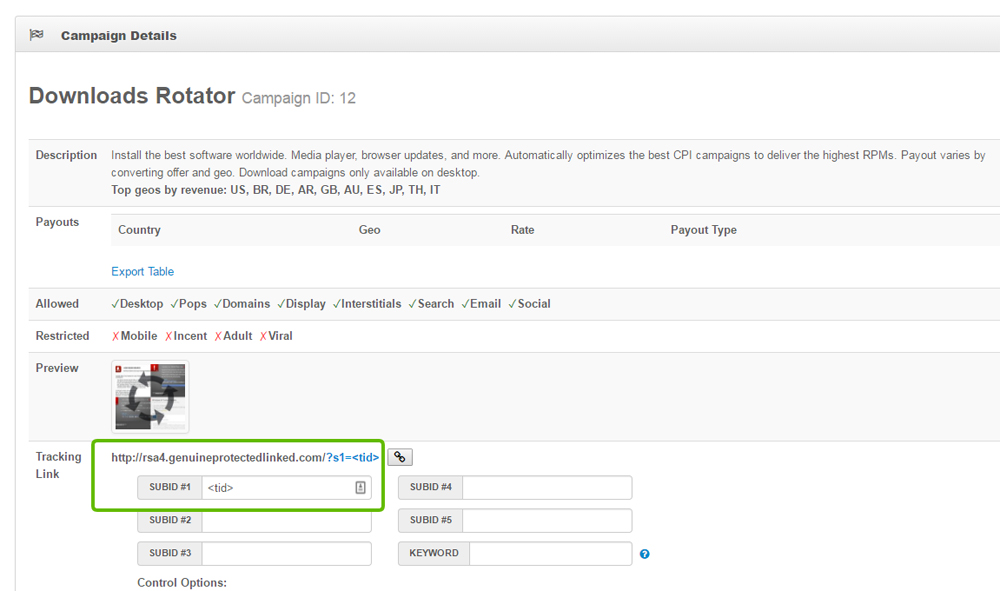The width and height of the screenshot is (1000, 591).
Task: Click the SUBID #4 text field
Action: pos(547,488)
